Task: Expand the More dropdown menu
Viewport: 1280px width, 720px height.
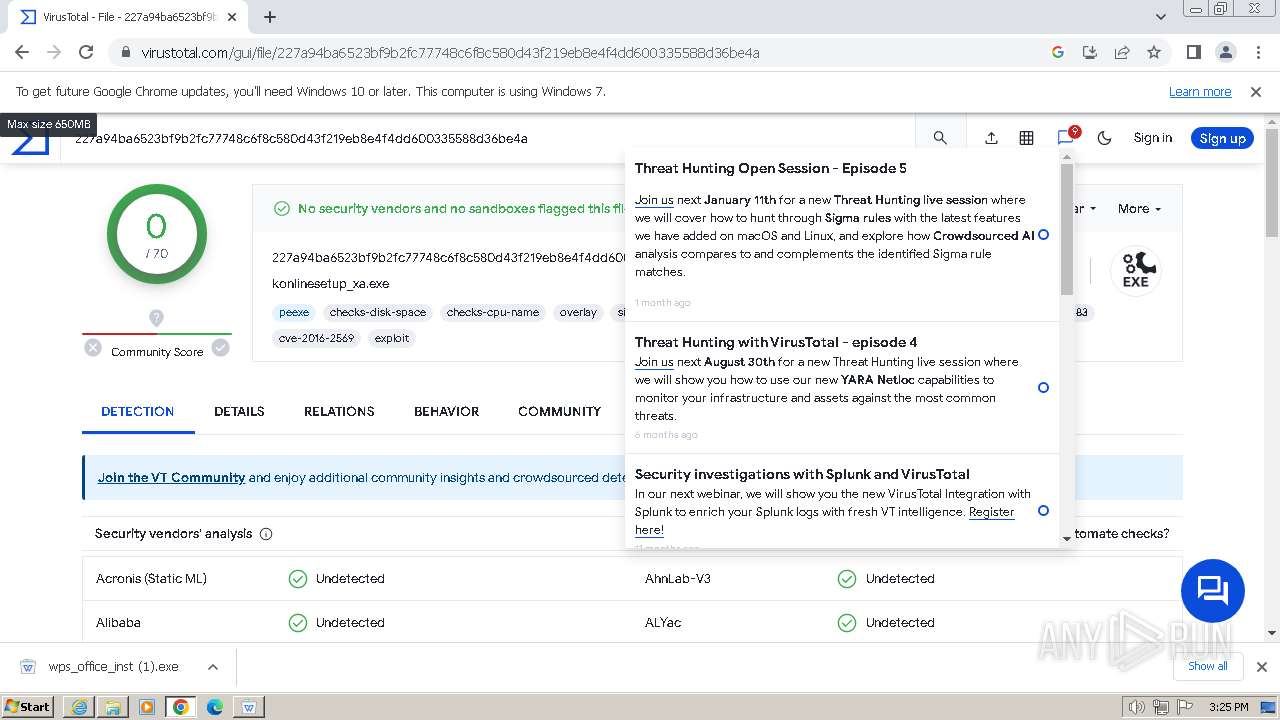Action: coord(1139,209)
